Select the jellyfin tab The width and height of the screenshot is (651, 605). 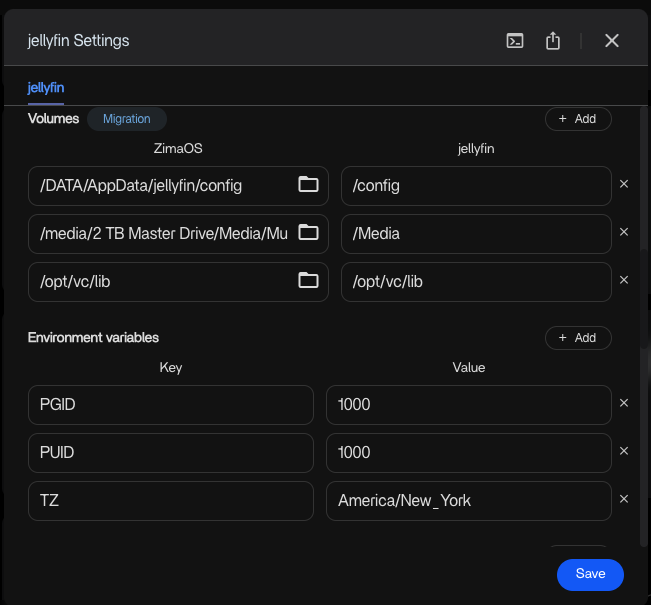coord(46,88)
